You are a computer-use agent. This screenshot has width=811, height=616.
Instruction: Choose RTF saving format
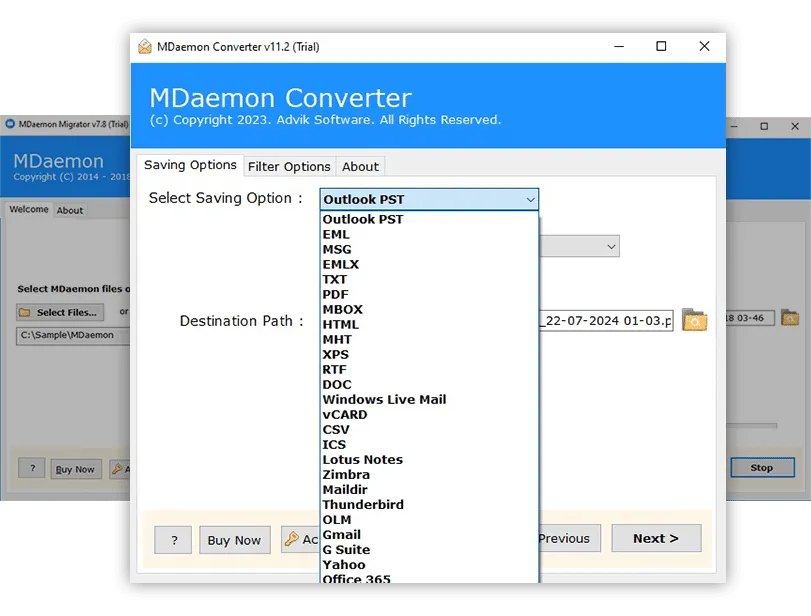tap(429, 369)
